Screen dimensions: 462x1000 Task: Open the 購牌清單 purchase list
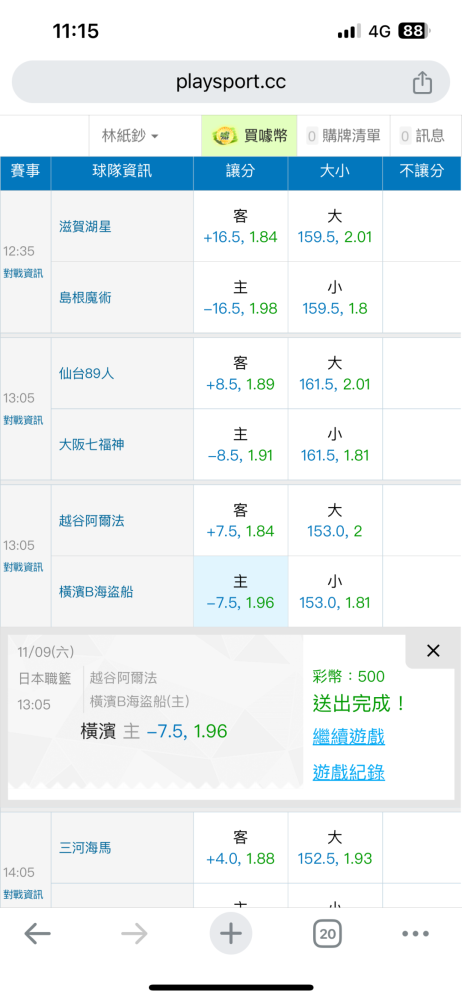pos(344,136)
